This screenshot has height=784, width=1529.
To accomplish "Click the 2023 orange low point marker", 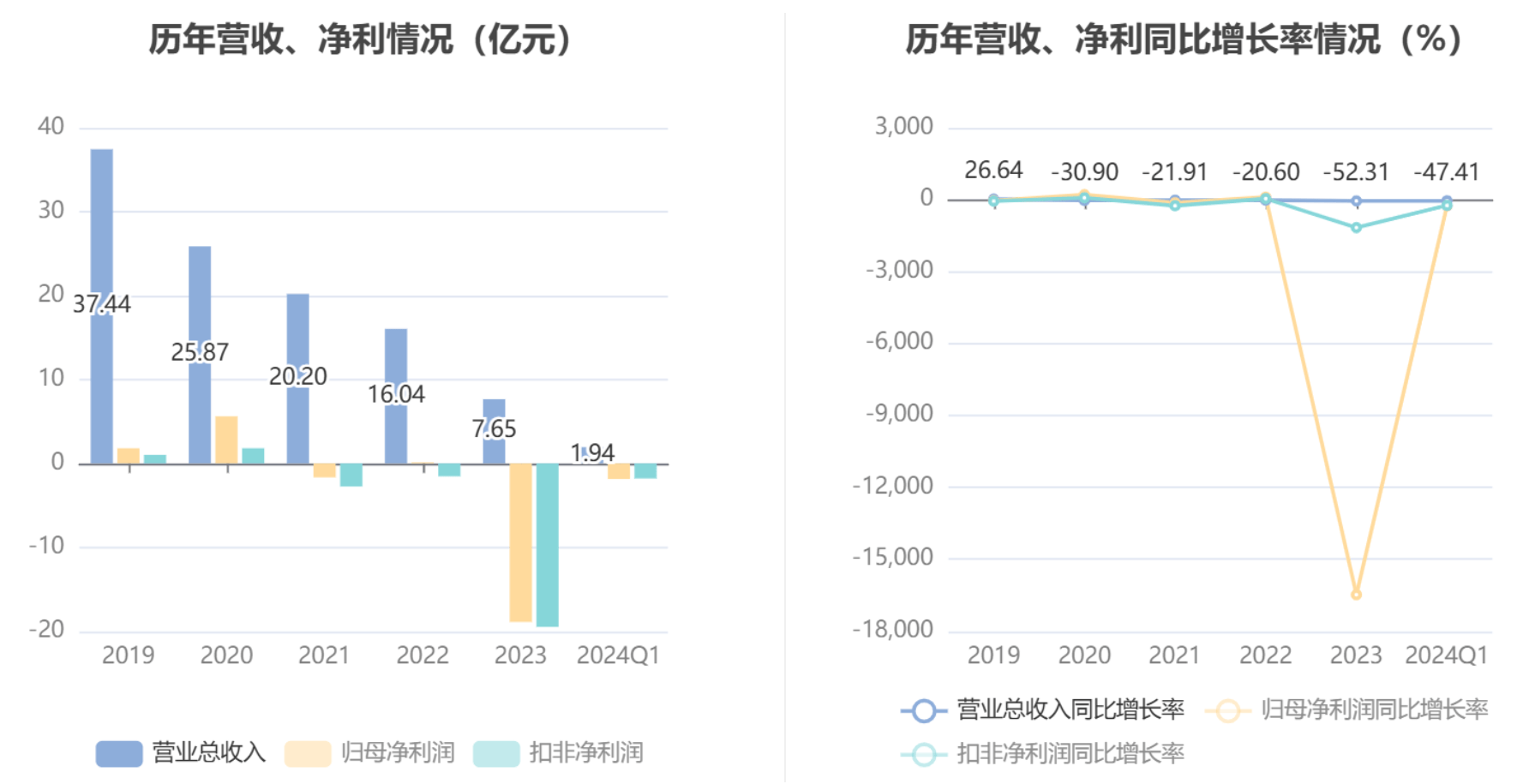I will (x=1356, y=594).
